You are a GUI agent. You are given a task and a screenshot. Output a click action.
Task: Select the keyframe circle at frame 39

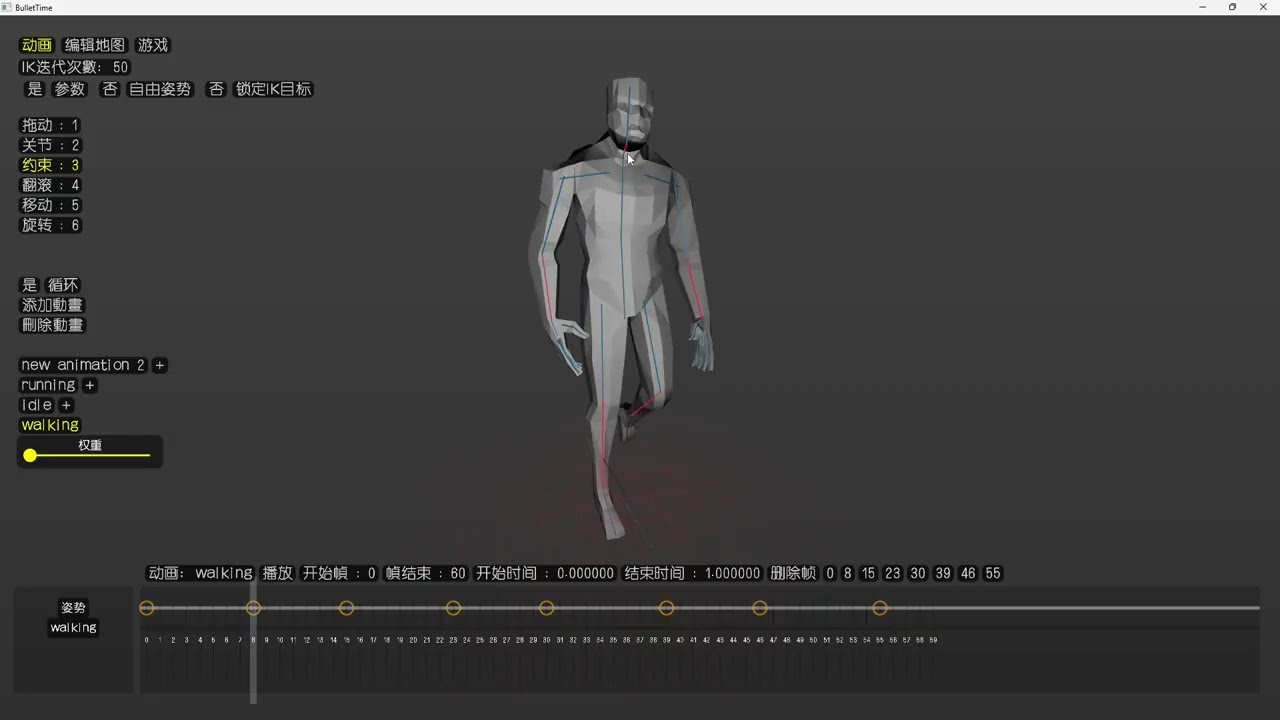tap(667, 608)
